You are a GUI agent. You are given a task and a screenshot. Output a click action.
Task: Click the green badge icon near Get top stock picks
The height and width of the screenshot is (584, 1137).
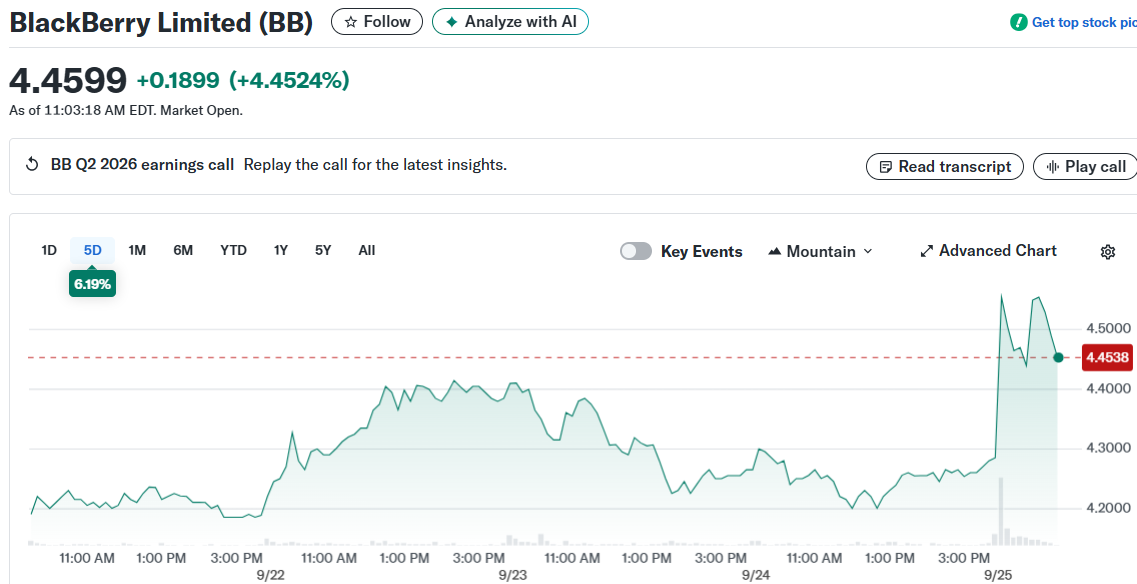[1018, 22]
